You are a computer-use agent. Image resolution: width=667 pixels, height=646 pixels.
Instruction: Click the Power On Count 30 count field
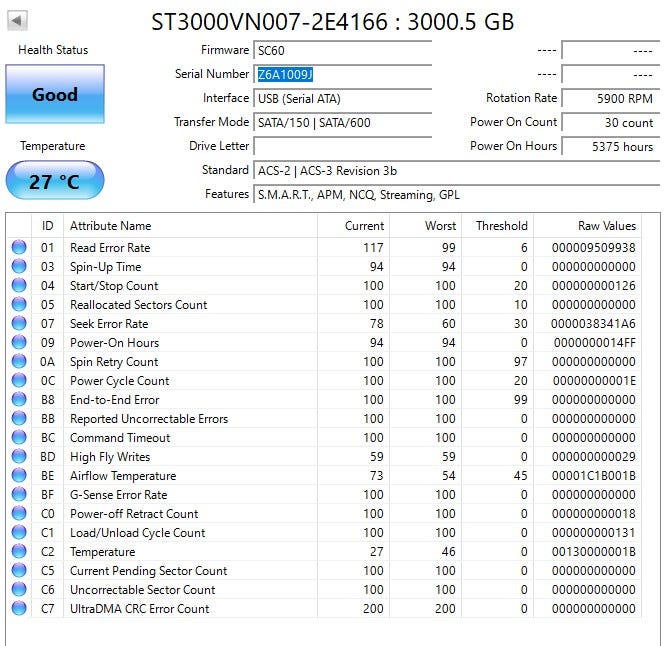click(x=611, y=122)
